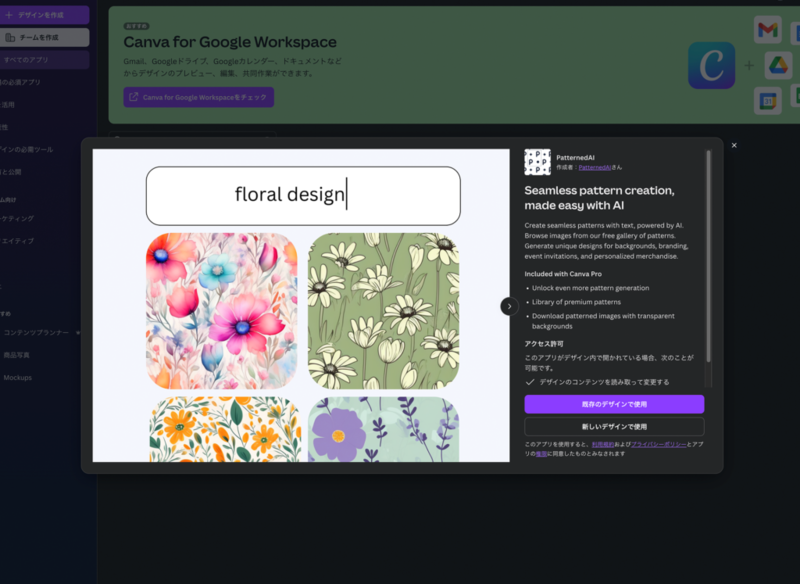The height and width of the screenshot is (584, 800).
Task: Select の必須アプリ item in sidebar
Action: [20, 82]
